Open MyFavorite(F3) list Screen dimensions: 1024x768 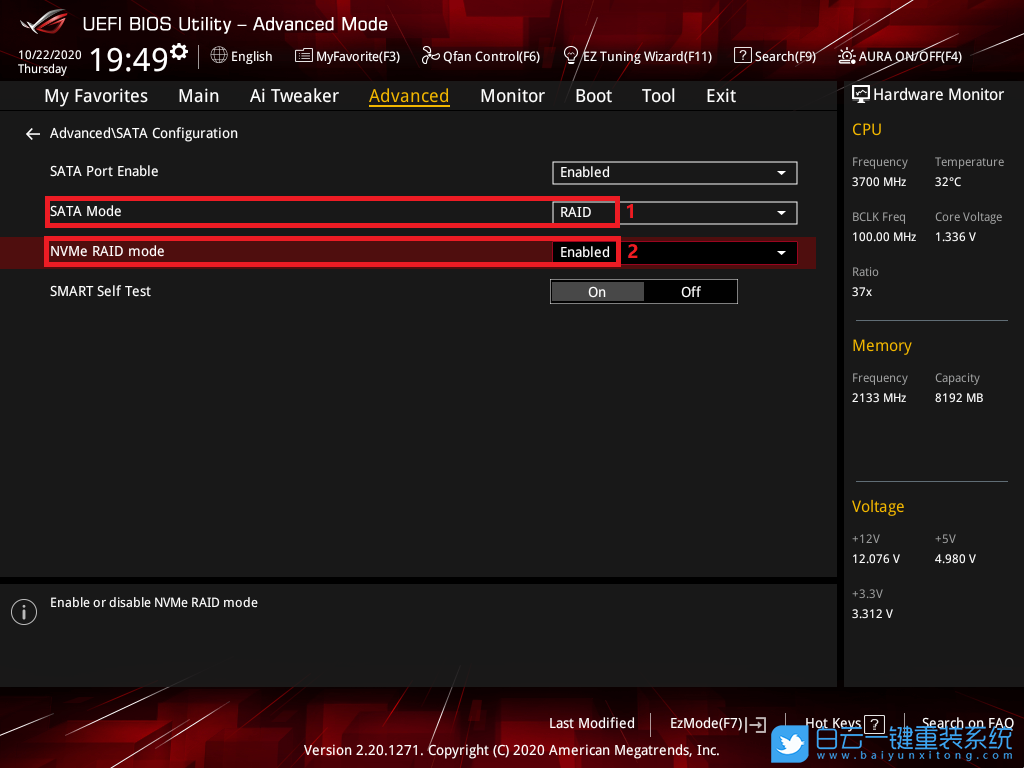tap(347, 56)
